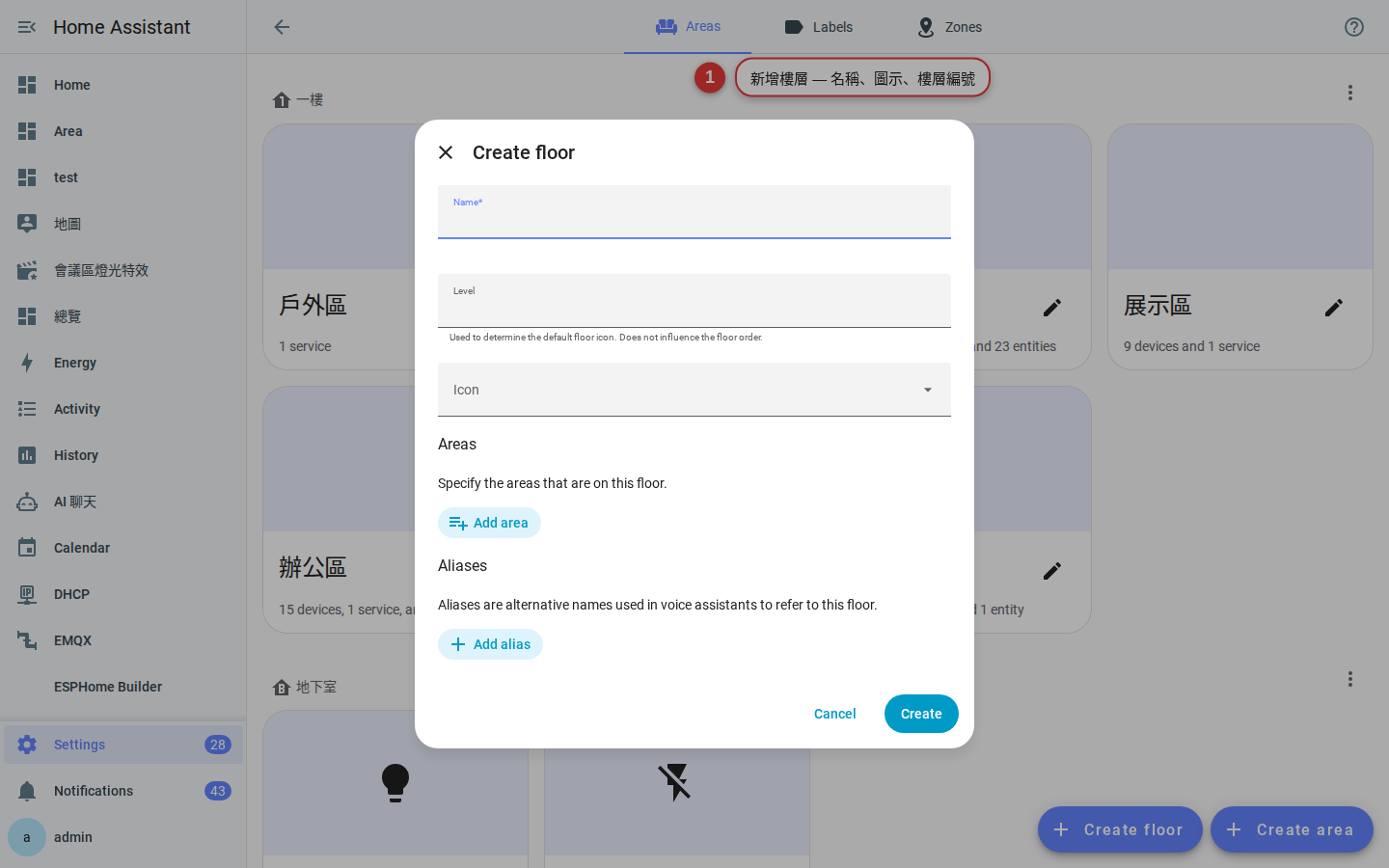Open Home in the sidebar
Screen dimensions: 1389x868
coord(123,85)
